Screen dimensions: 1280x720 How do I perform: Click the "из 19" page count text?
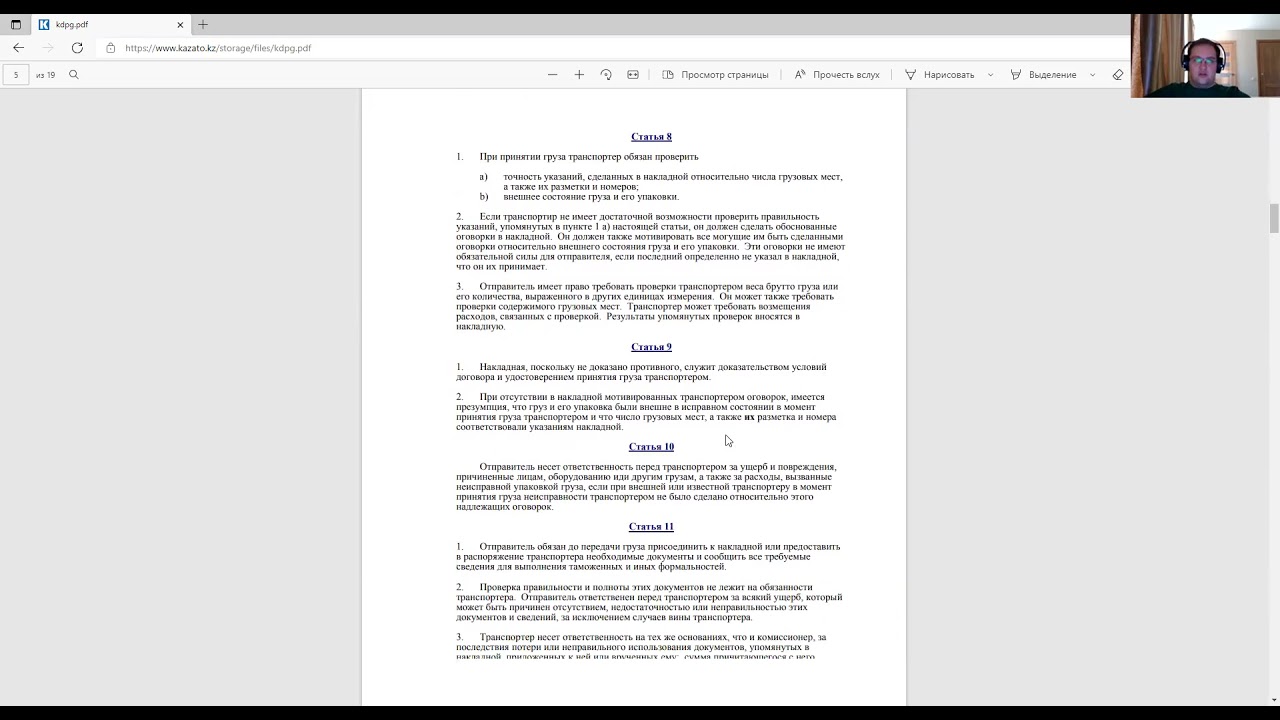click(46, 75)
